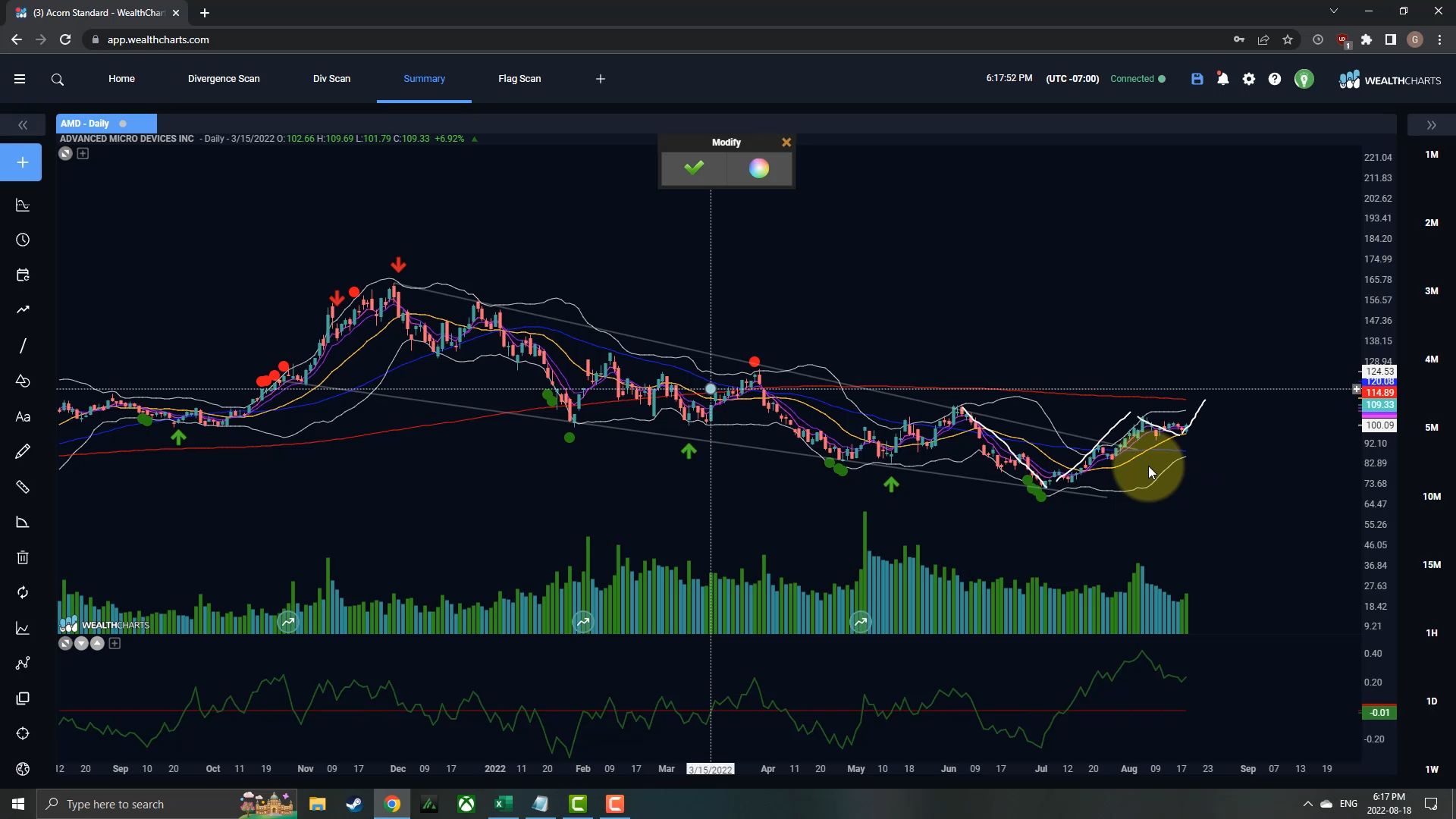Close the Modify popup

(x=786, y=142)
